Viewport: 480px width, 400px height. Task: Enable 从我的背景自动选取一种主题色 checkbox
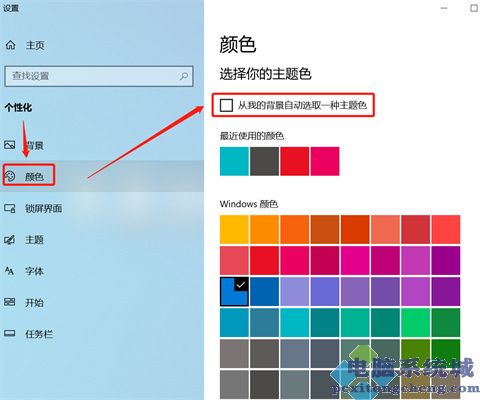[x=226, y=105]
